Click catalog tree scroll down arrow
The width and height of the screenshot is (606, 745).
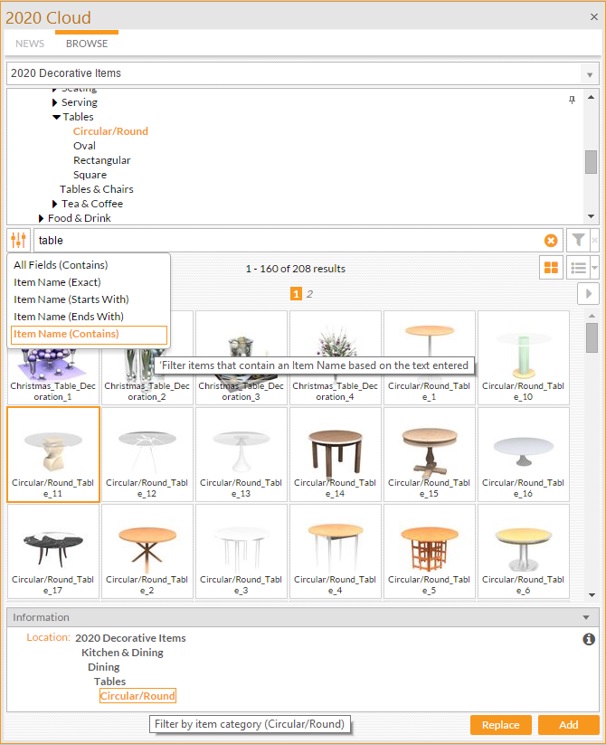[x=591, y=216]
